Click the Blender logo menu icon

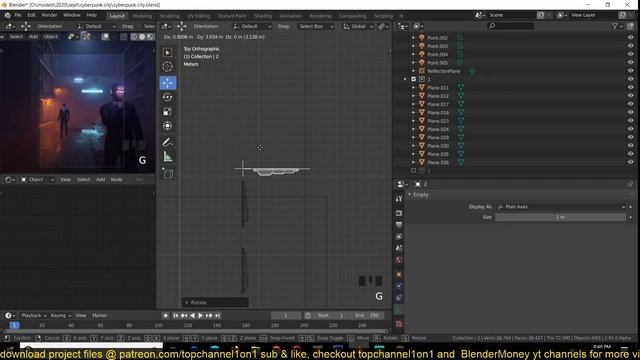coord(7,15)
